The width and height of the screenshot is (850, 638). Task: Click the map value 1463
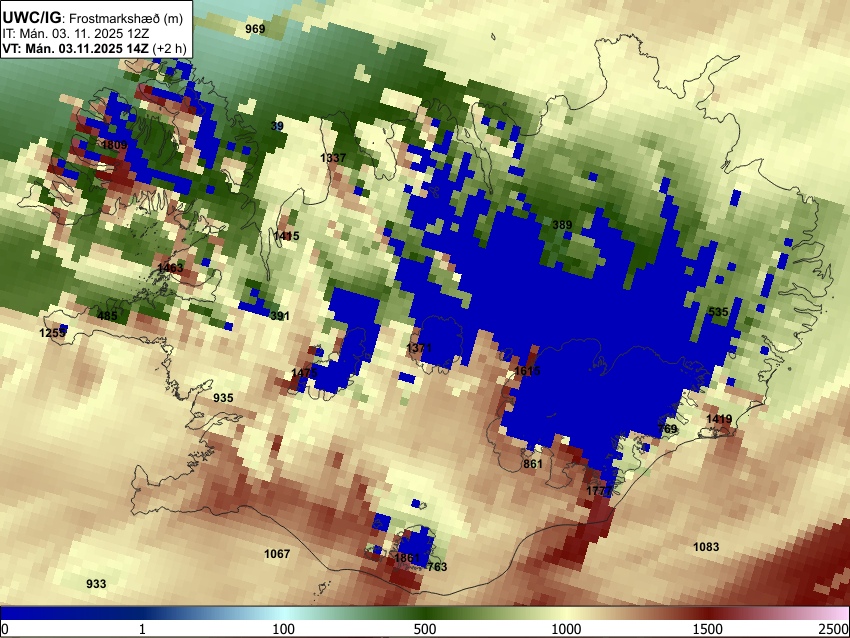170,268
